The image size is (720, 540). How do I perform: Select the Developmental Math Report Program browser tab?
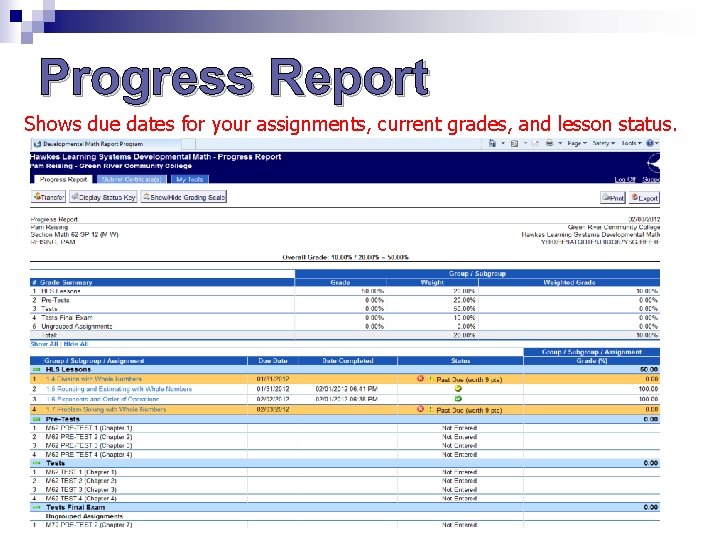pyautogui.click(x=106, y=144)
